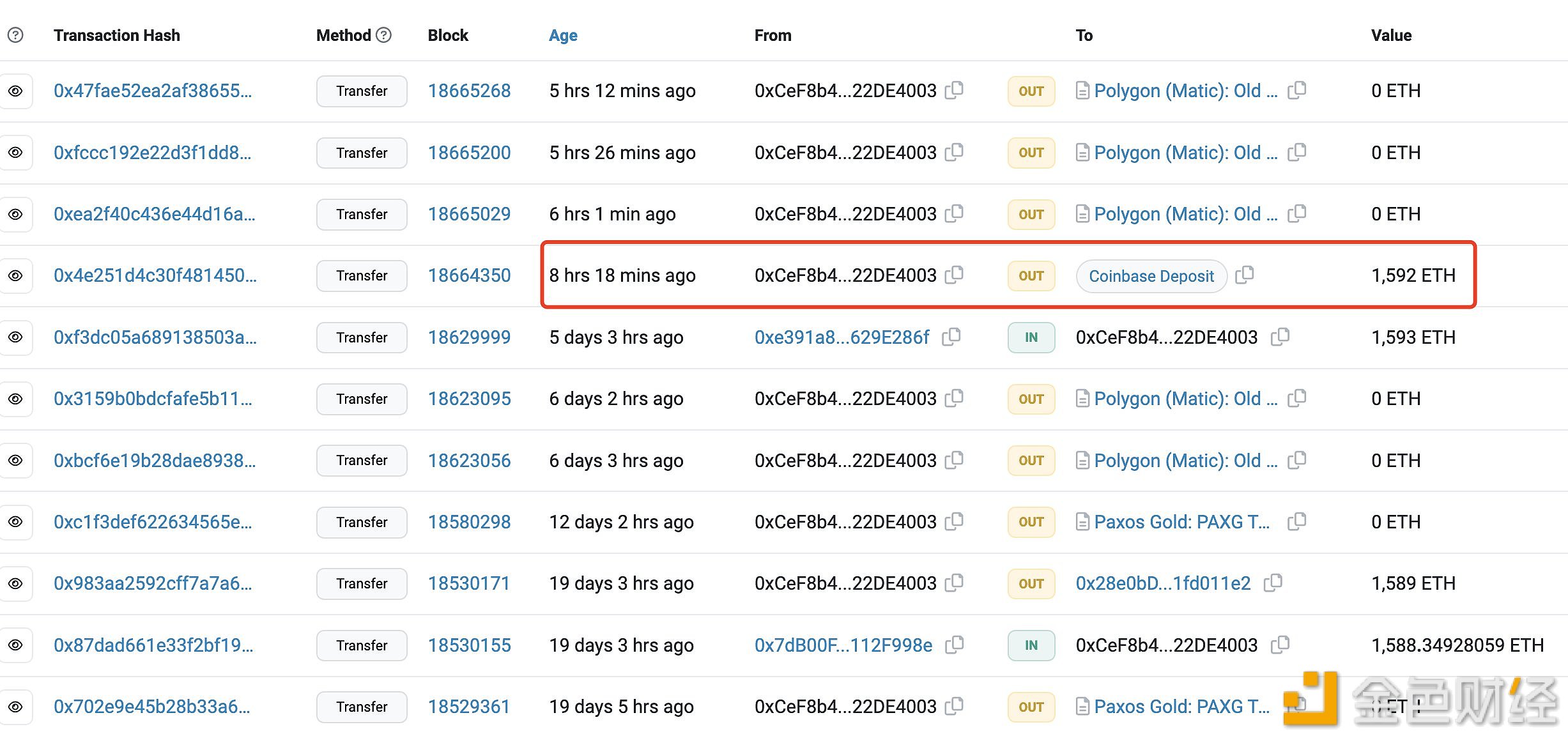Copy From address in block 18623095 row
This screenshot has width=1568, height=736.
(x=954, y=398)
